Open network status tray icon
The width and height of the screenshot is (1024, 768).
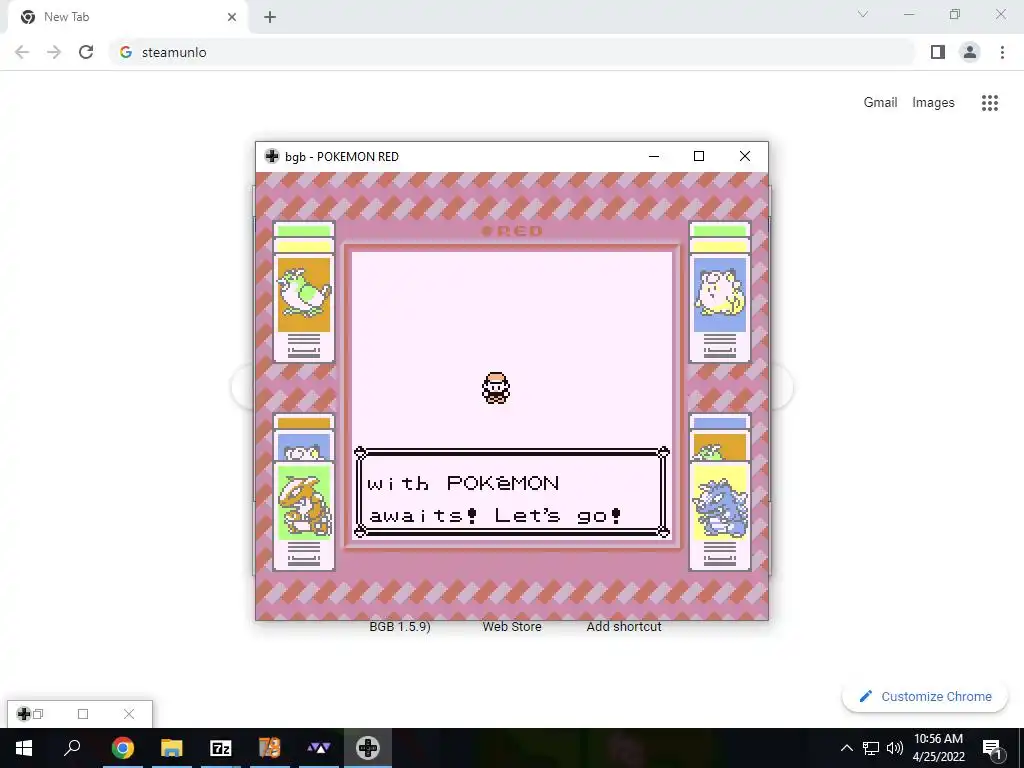(x=871, y=748)
